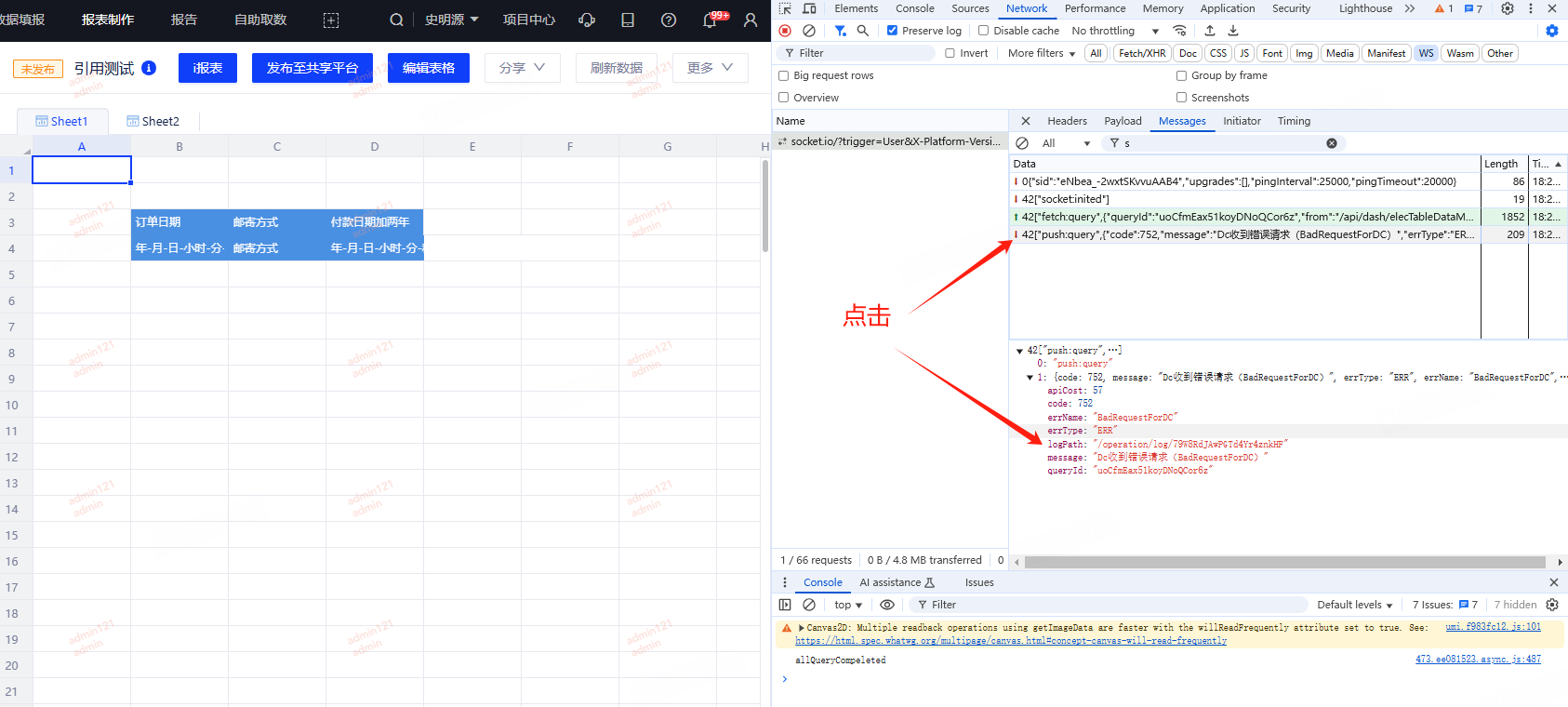Viewport: 1568px width, 707px height.
Task: Open the customer service headset icon
Action: [x=587, y=20]
